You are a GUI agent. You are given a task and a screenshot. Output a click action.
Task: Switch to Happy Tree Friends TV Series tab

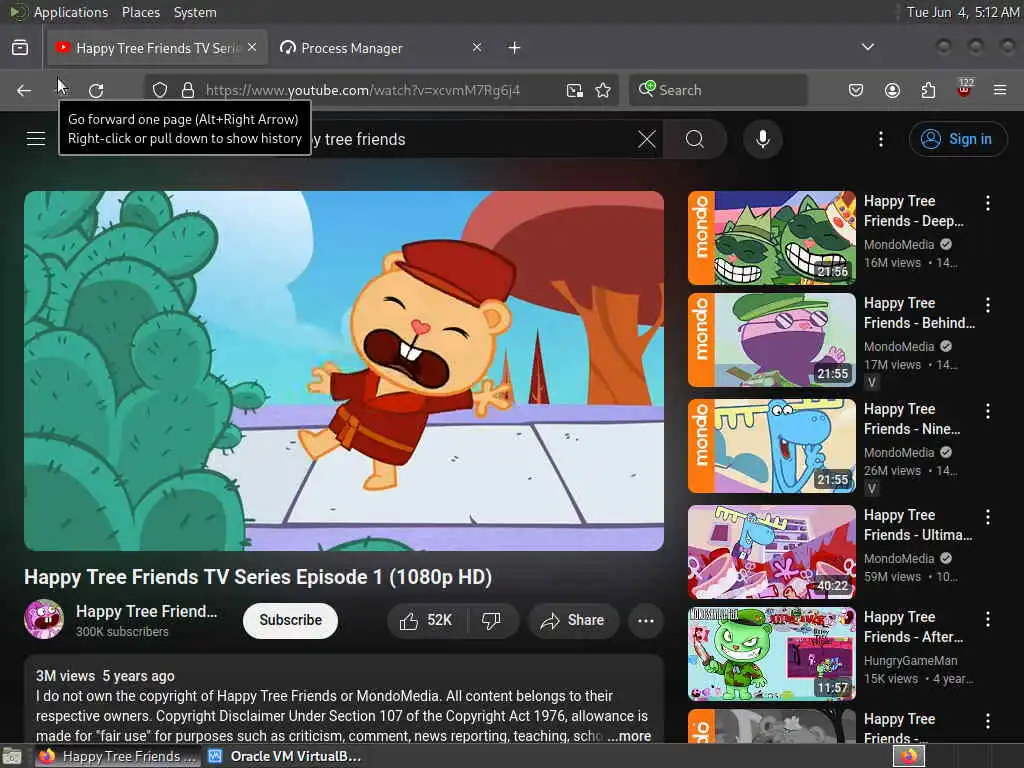[157, 48]
